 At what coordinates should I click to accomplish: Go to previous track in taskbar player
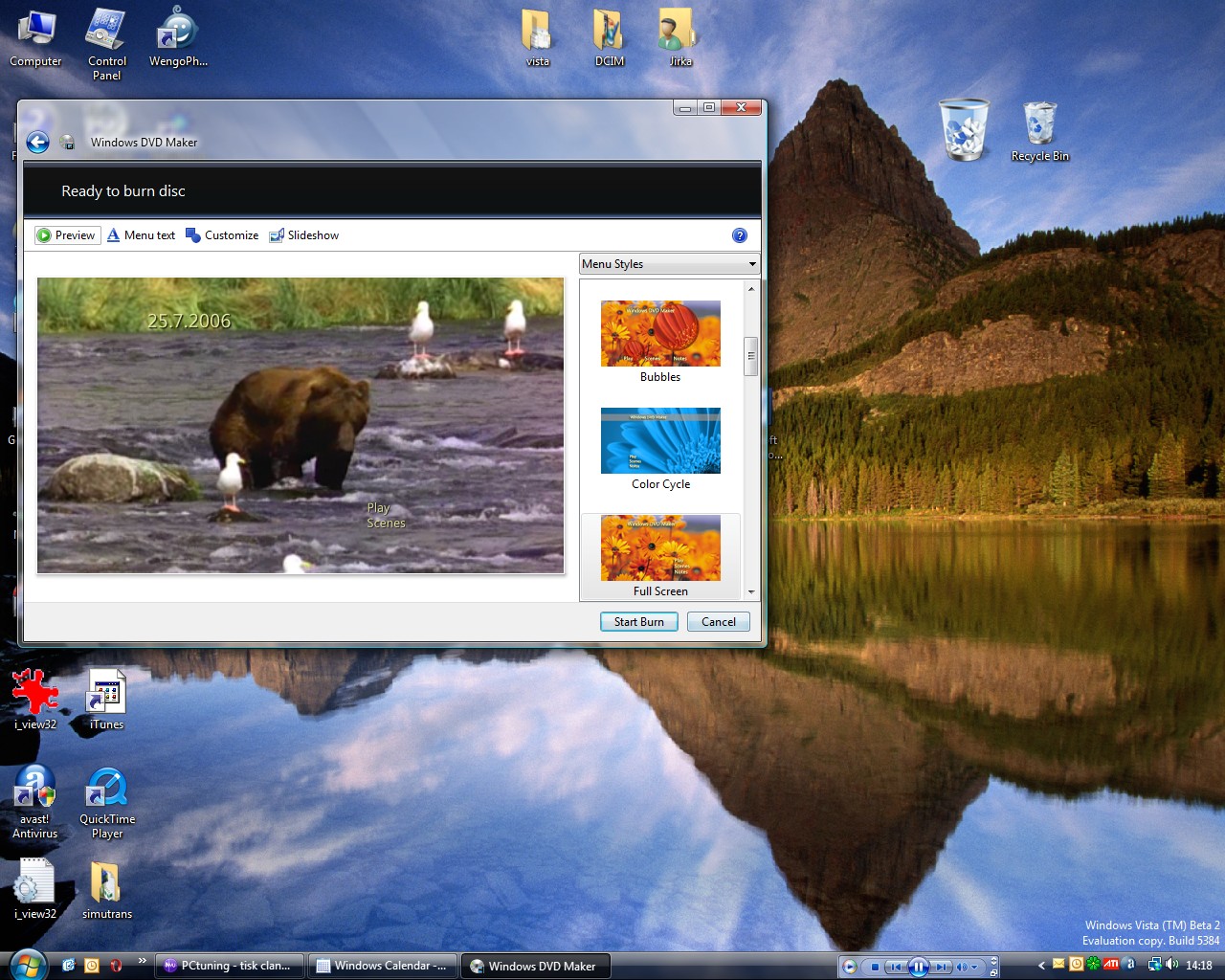896,967
